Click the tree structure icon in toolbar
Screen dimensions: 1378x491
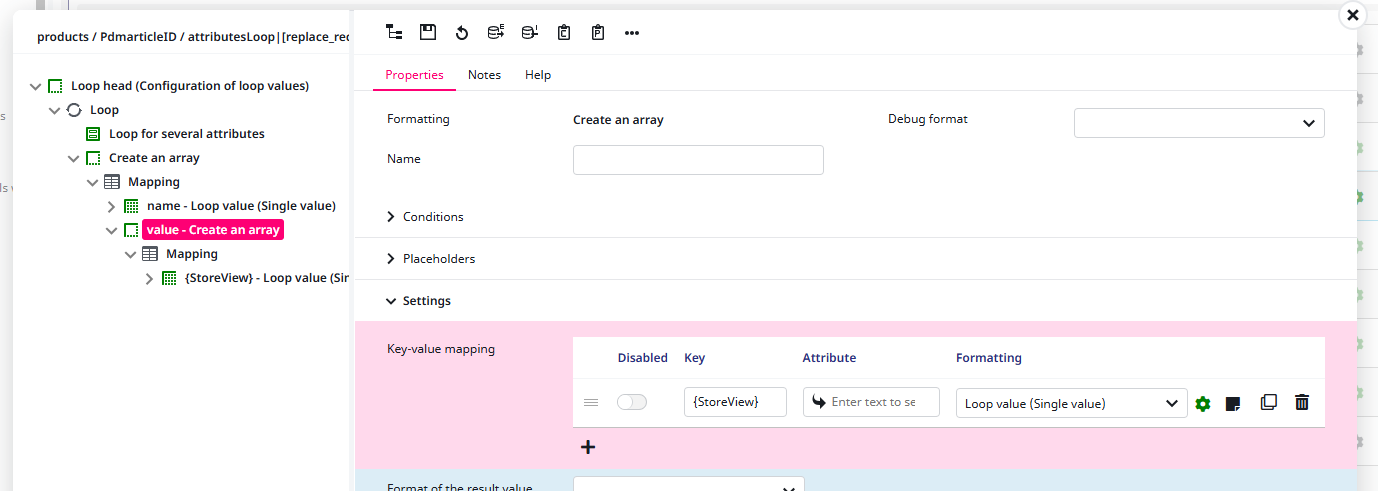pos(394,33)
